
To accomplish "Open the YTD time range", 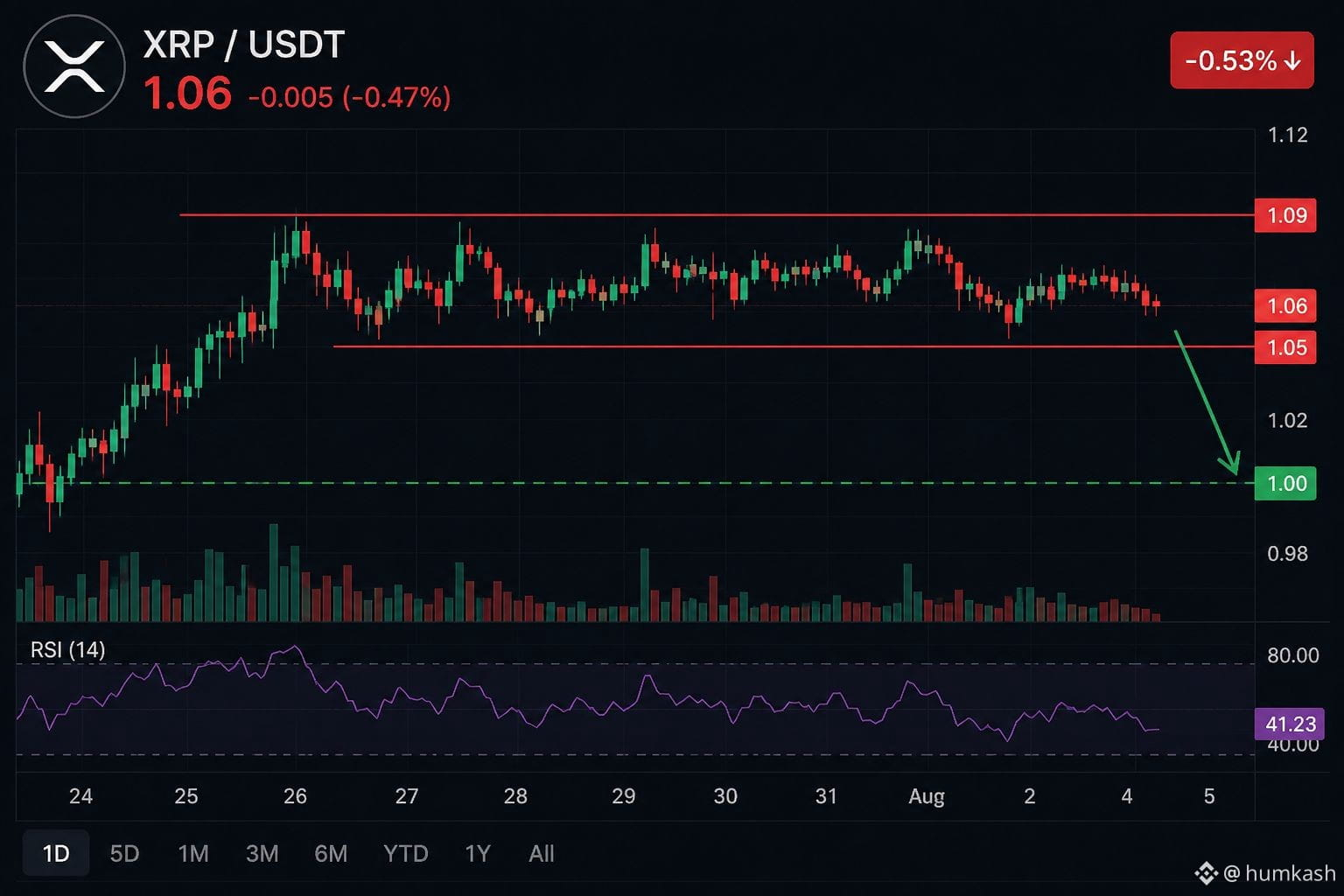I will point(406,853).
